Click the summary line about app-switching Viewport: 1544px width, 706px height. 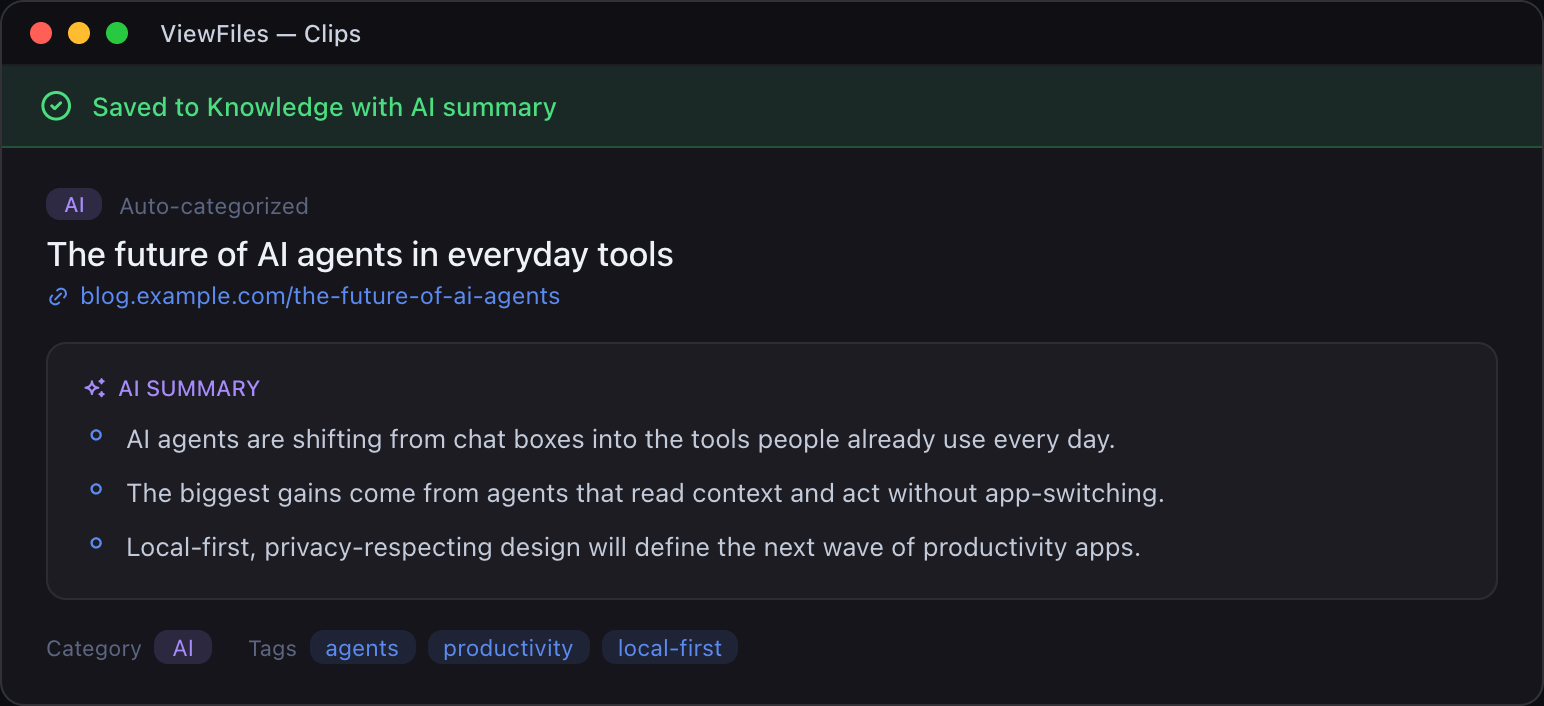coord(645,493)
